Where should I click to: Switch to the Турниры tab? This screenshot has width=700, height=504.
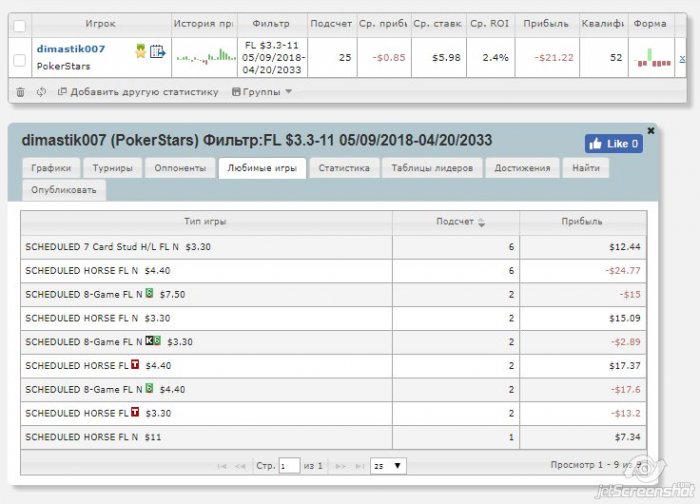(x=112, y=168)
